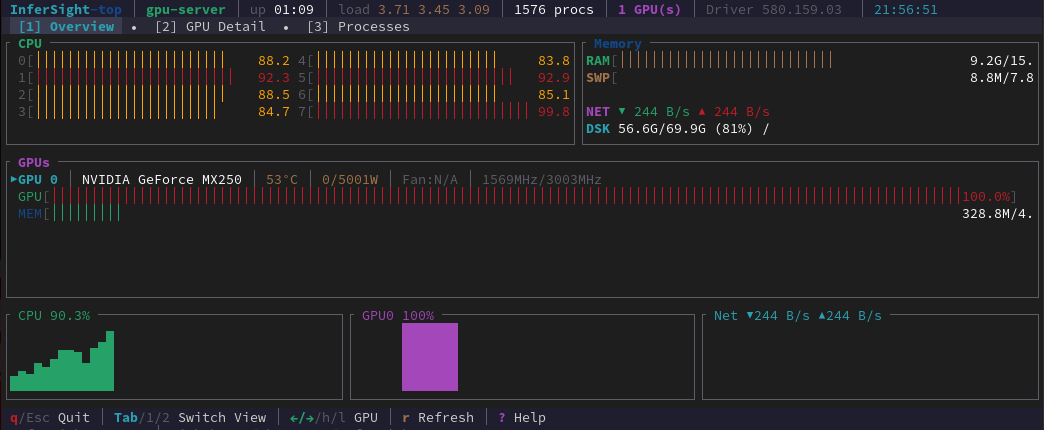
Task: Click the 0/5001W power reading
Action: pyautogui.click(x=350, y=180)
